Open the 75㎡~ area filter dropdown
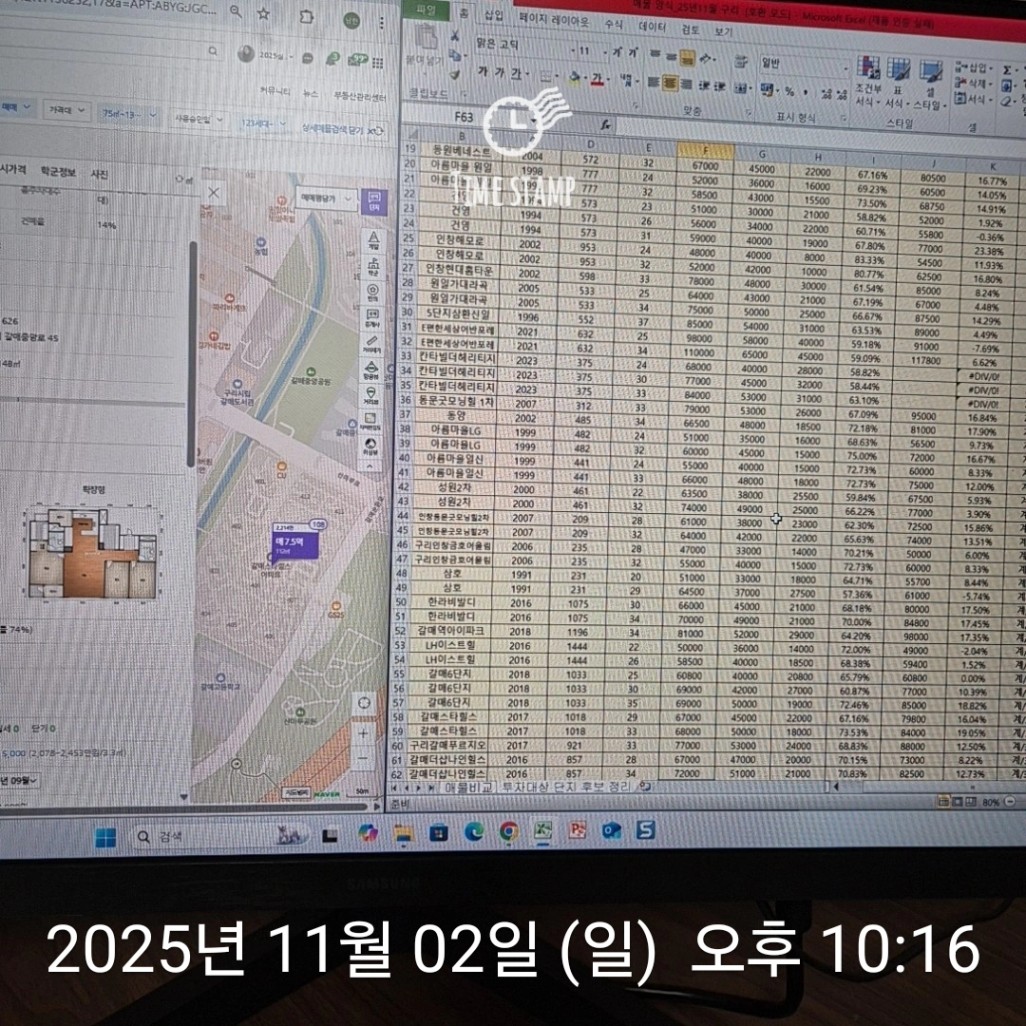This screenshot has width=1026, height=1026. (128, 115)
